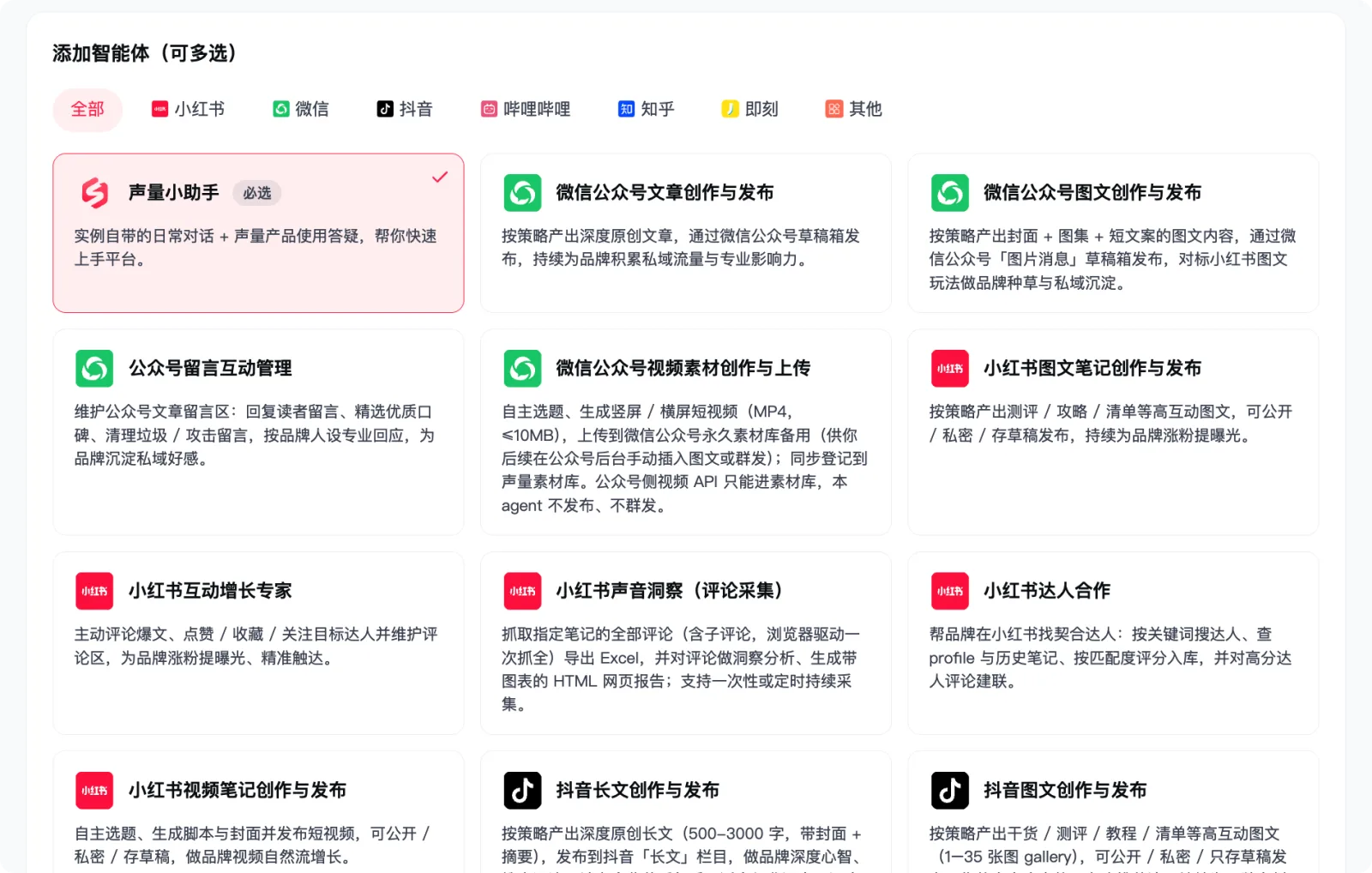Pick the 小红书互动增长专家 title

(210, 591)
